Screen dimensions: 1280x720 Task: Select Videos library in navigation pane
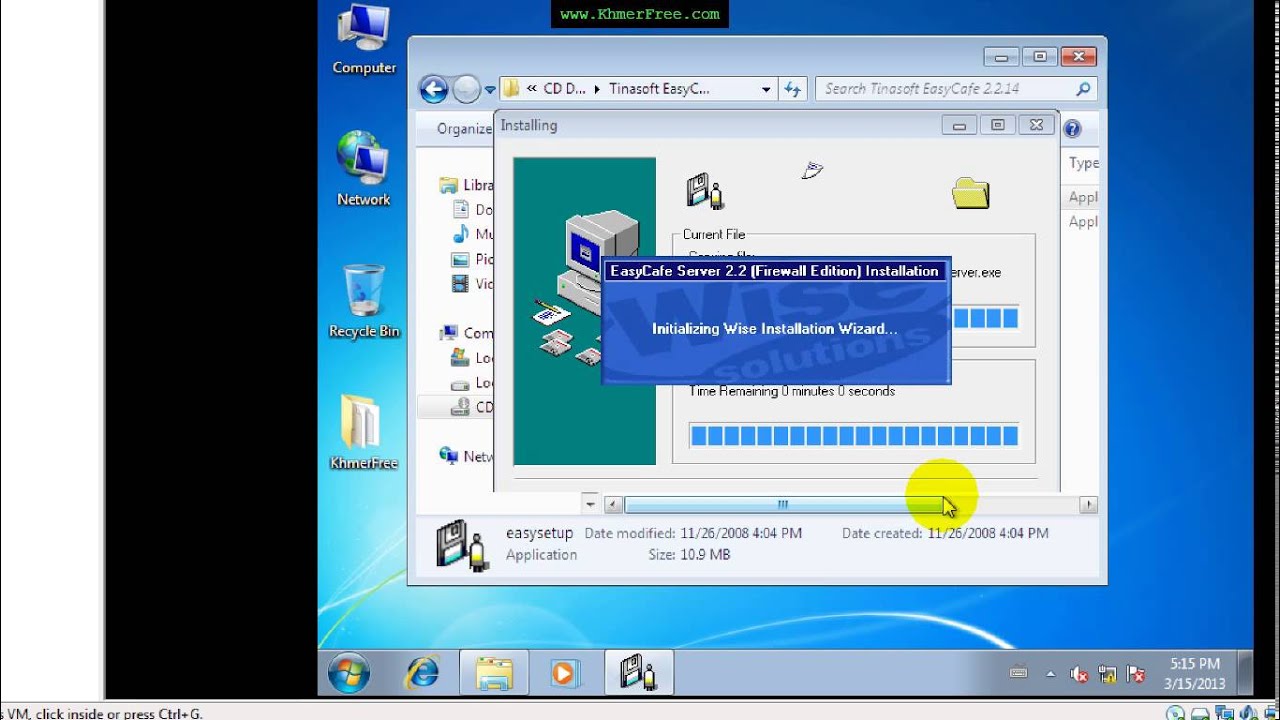(x=473, y=283)
